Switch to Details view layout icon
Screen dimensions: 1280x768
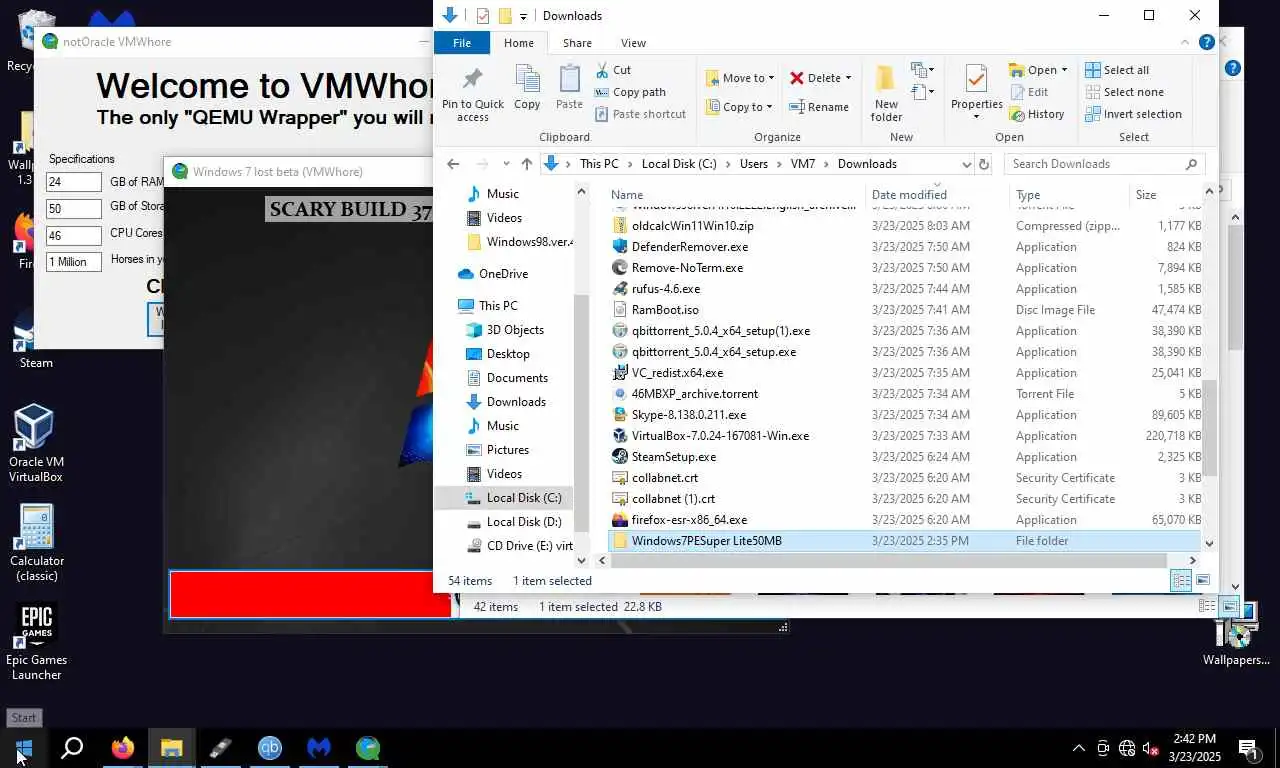click(1181, 581)
